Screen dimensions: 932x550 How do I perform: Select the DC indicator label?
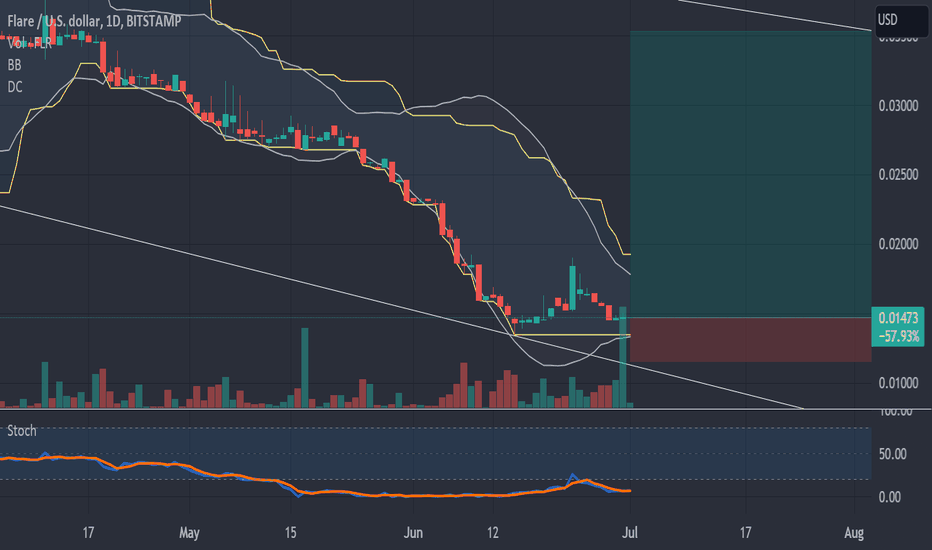[15, 87]
